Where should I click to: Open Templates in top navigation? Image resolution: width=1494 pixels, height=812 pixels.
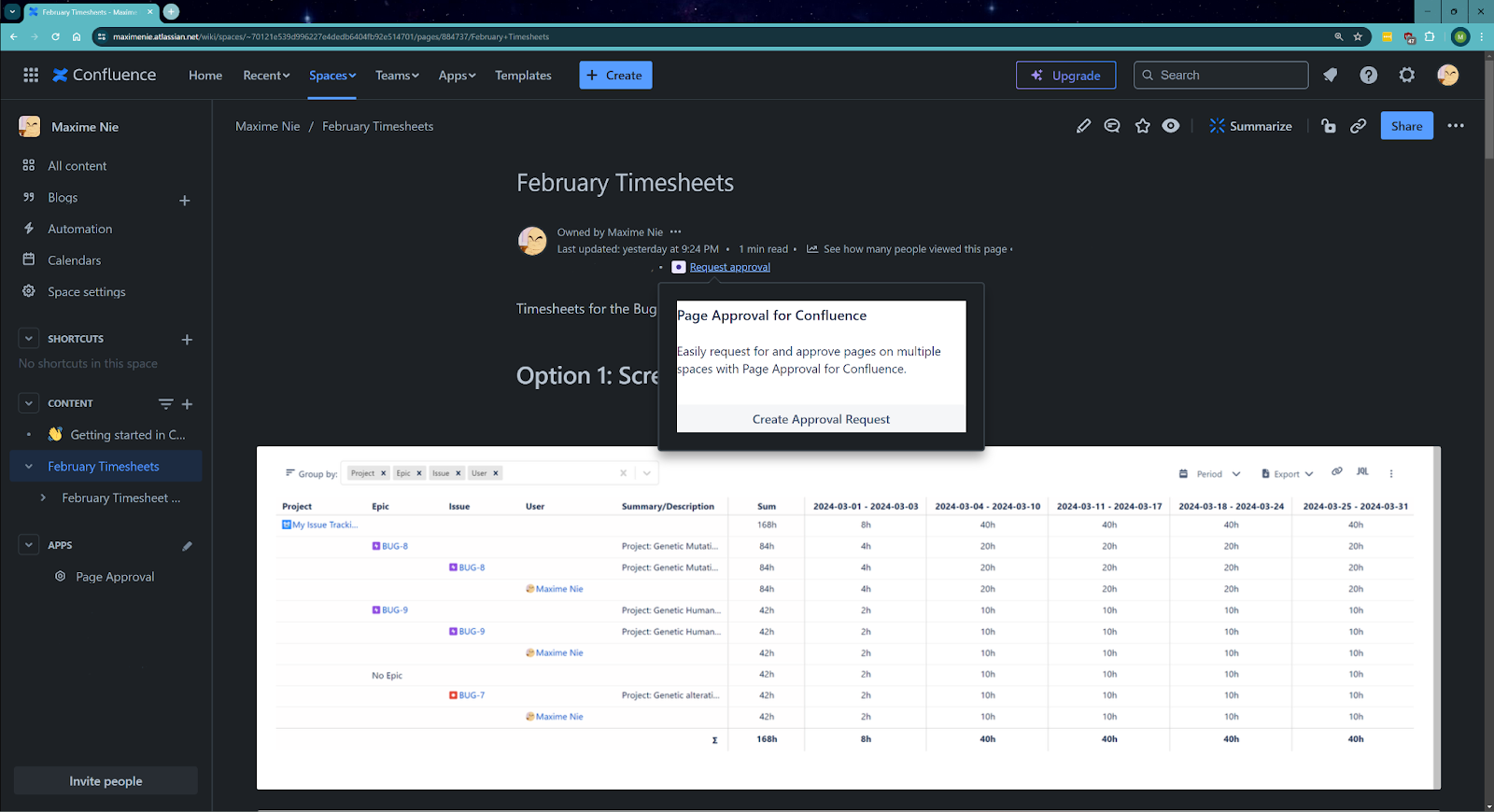click(523, 76)
